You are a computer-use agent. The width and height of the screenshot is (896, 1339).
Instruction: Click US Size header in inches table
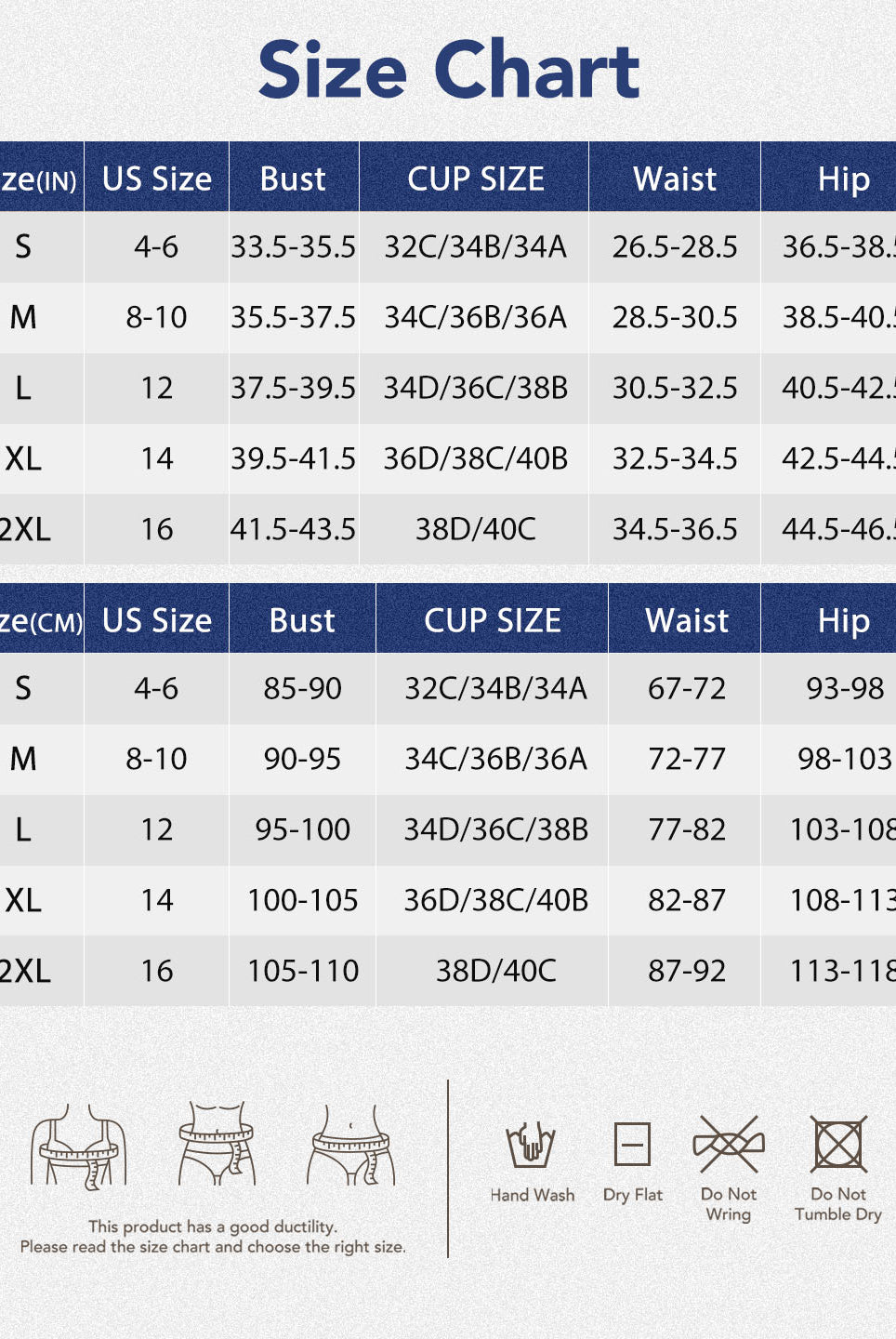(x=157, y=179)
